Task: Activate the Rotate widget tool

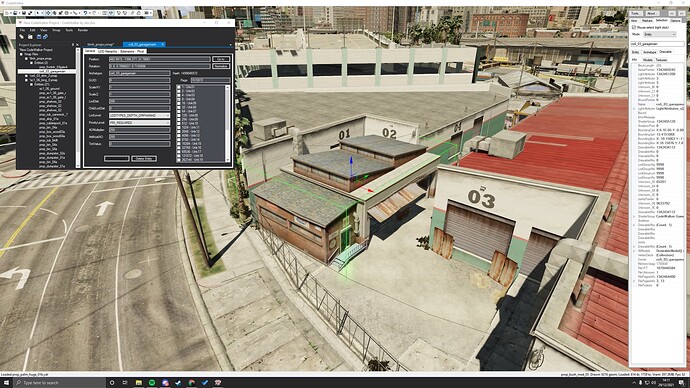Action: [55, 13]
